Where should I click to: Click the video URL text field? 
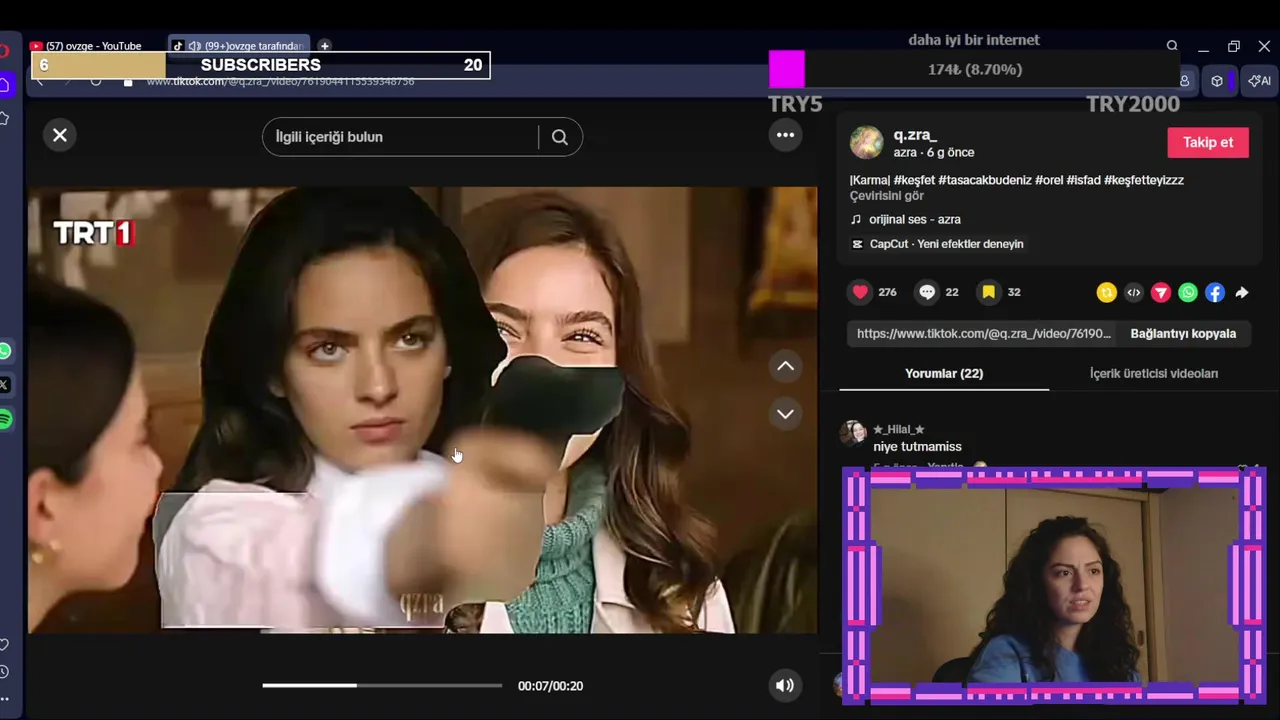tap(984, 334)
